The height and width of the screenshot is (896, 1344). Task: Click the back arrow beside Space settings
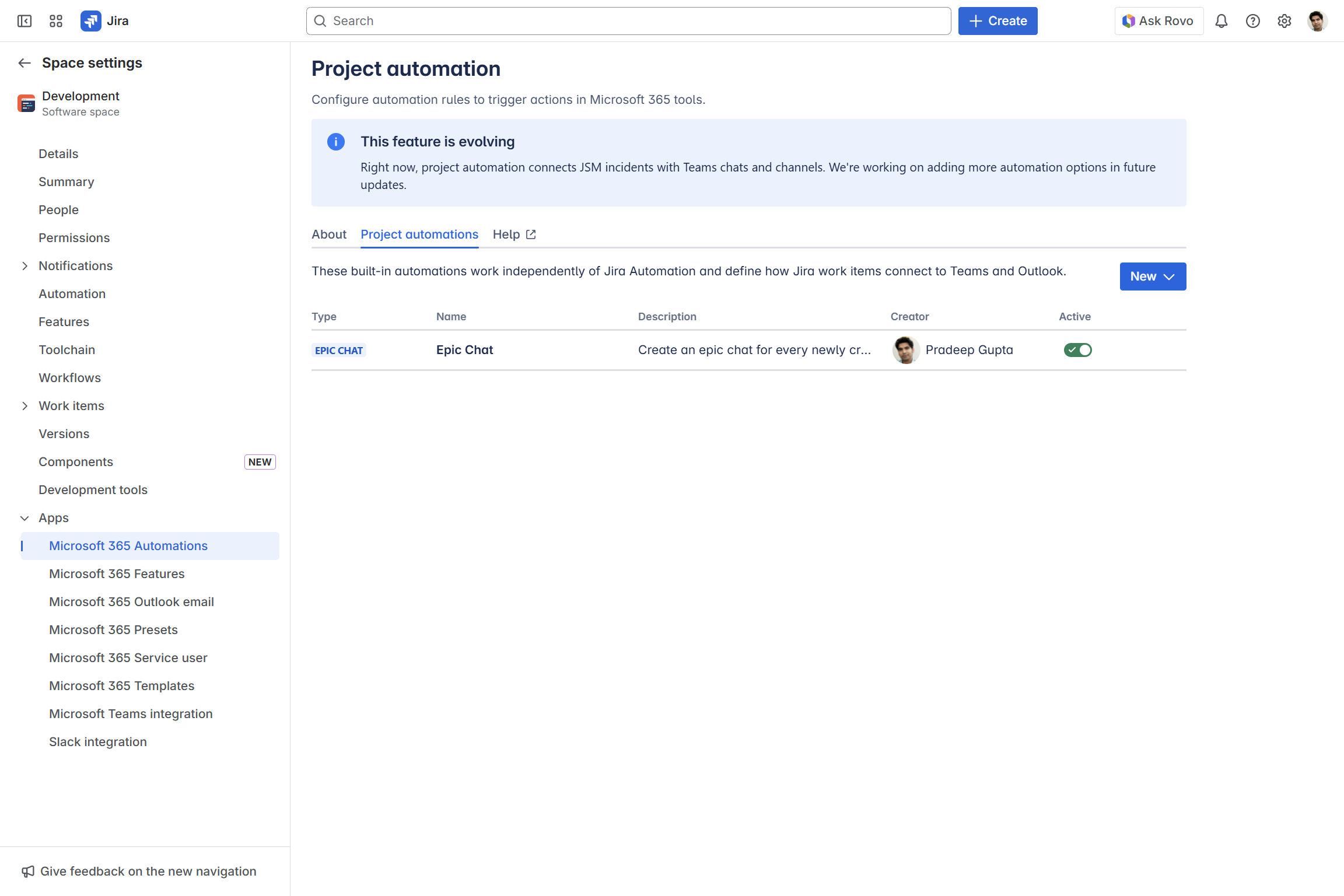coord(24,63)
